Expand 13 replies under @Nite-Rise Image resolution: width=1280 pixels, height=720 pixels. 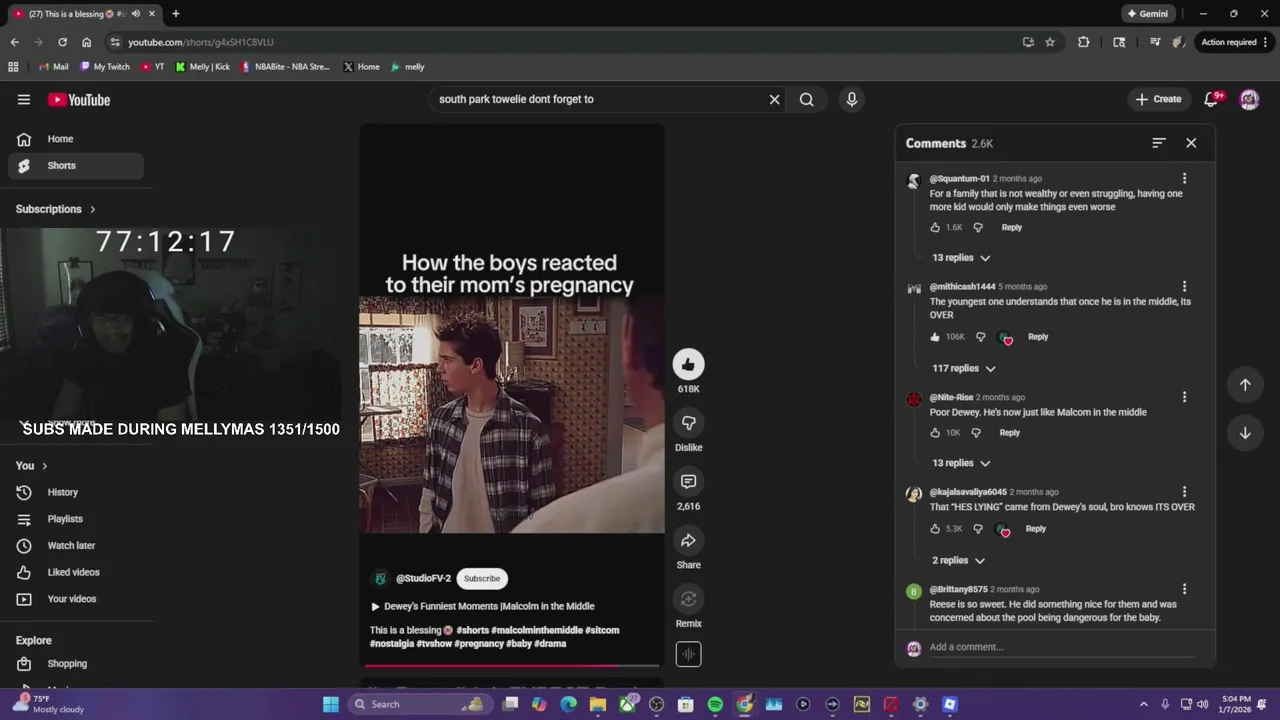coord(961,463)
